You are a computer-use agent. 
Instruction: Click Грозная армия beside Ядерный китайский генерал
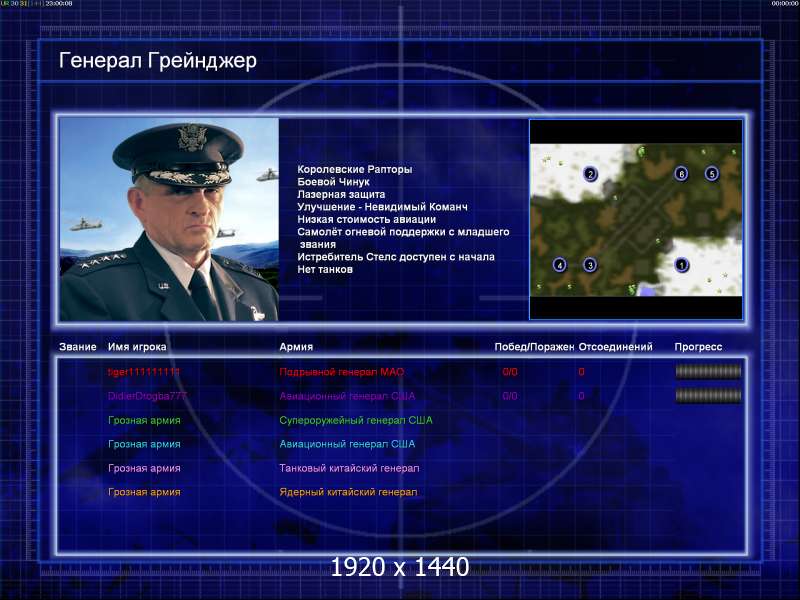point(144,492)
